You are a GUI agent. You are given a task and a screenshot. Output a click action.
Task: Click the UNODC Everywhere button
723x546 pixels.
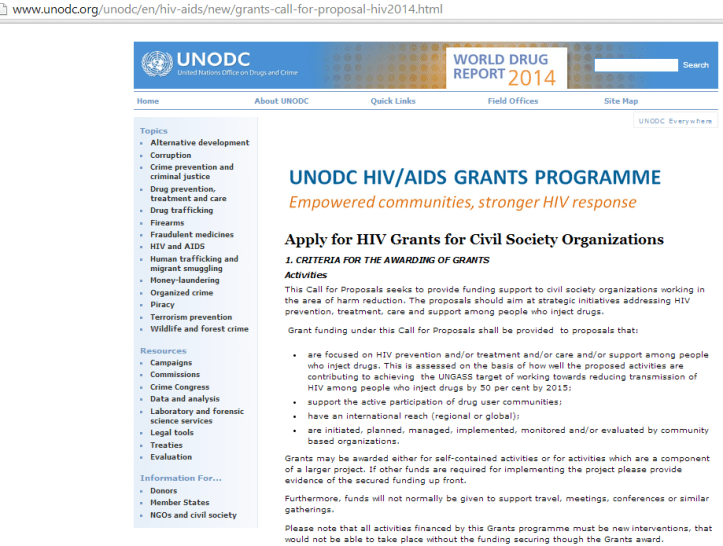[675, 121]
